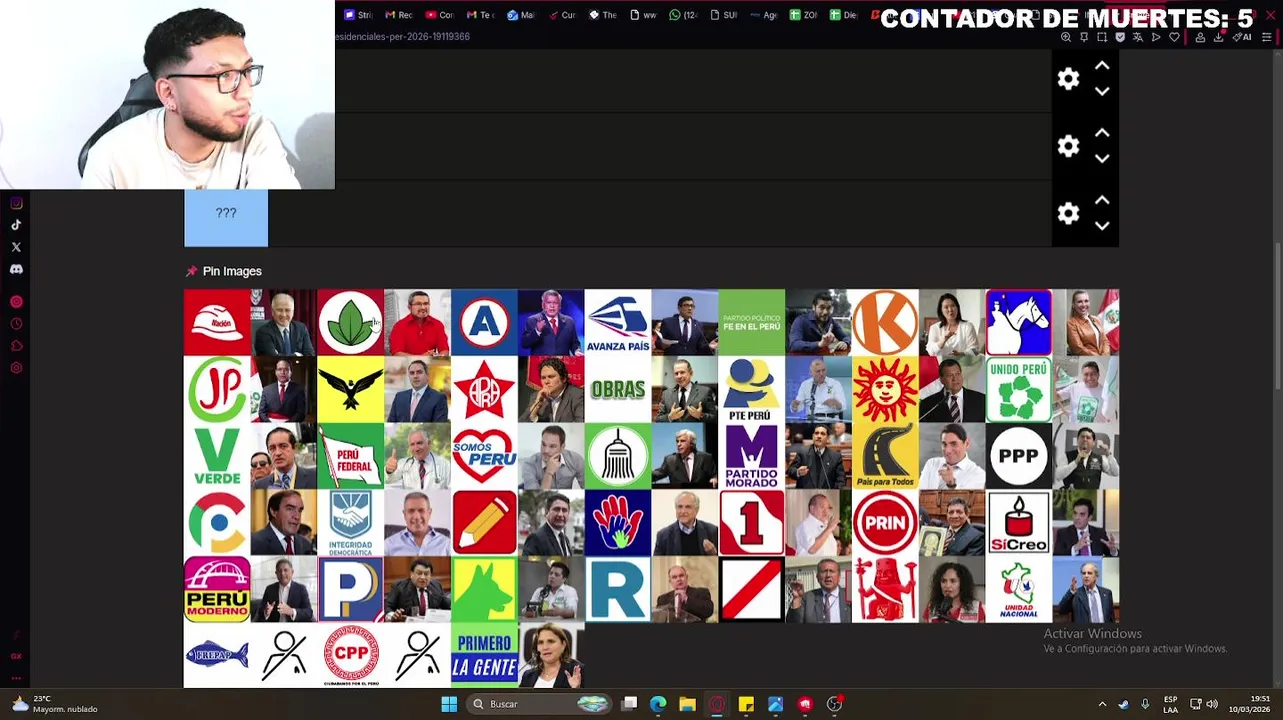1283x720 pixels.
Task: Open settings gear for the top tier row
Action: point(1068,79)
